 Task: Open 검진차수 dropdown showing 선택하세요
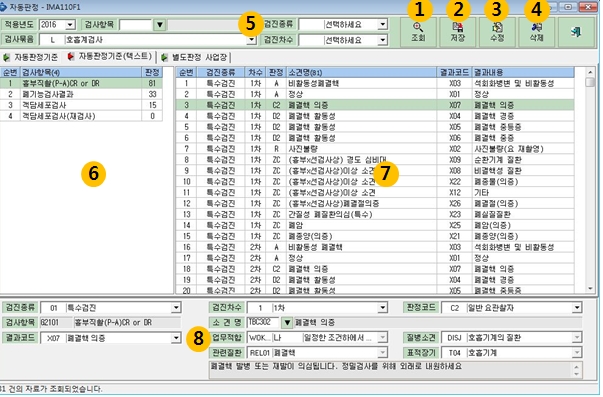click(382, 40)
